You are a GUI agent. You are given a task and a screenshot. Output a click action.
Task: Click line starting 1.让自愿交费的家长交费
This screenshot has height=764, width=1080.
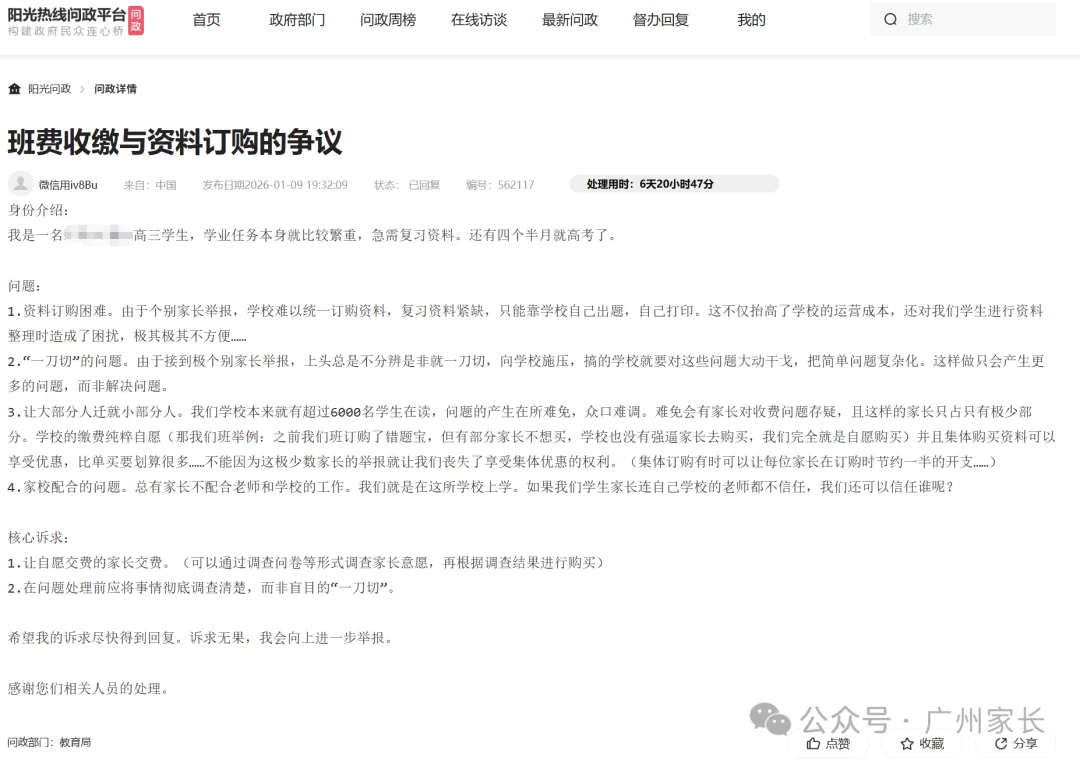pyautogui.click(x=307, y=563)
